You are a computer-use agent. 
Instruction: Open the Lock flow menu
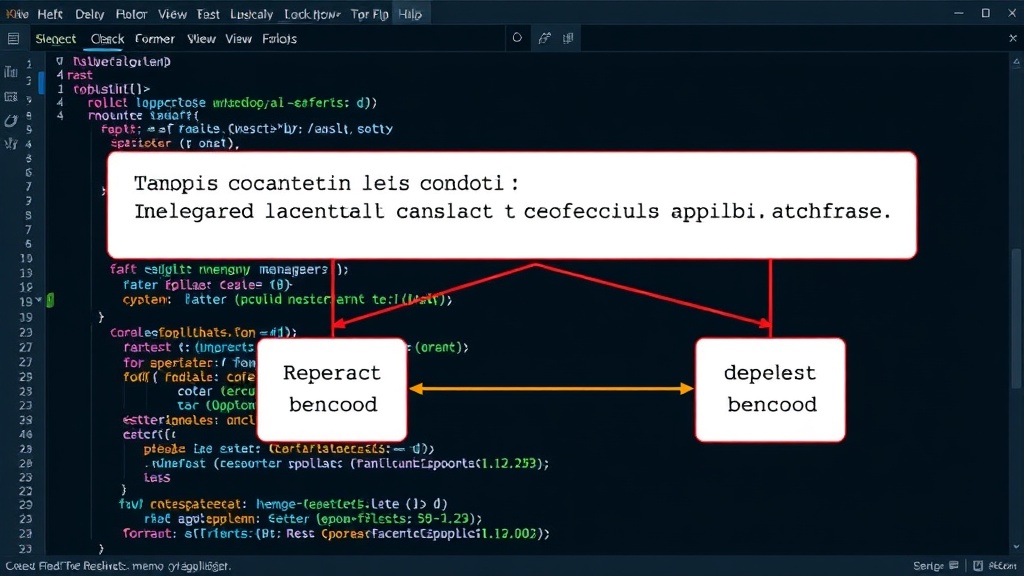pos(312,14)
